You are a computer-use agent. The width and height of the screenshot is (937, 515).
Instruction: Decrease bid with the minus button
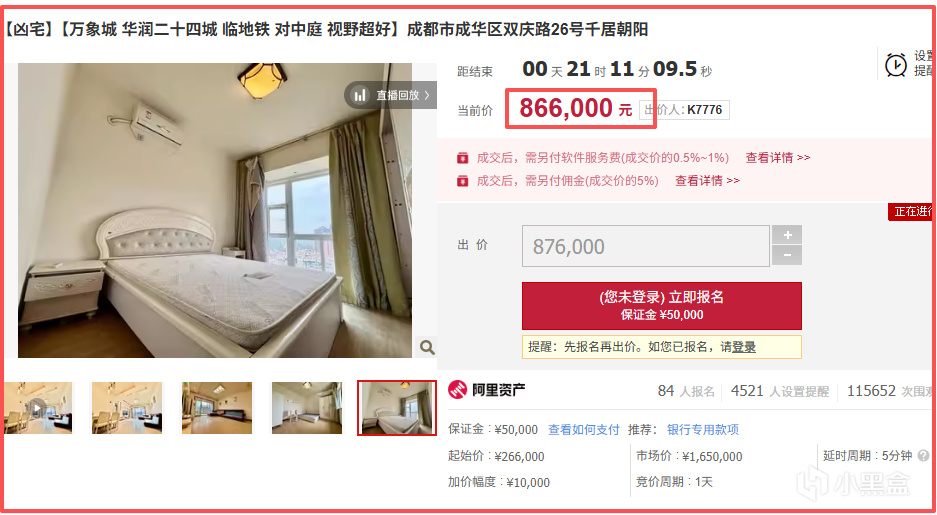point(787,256)
